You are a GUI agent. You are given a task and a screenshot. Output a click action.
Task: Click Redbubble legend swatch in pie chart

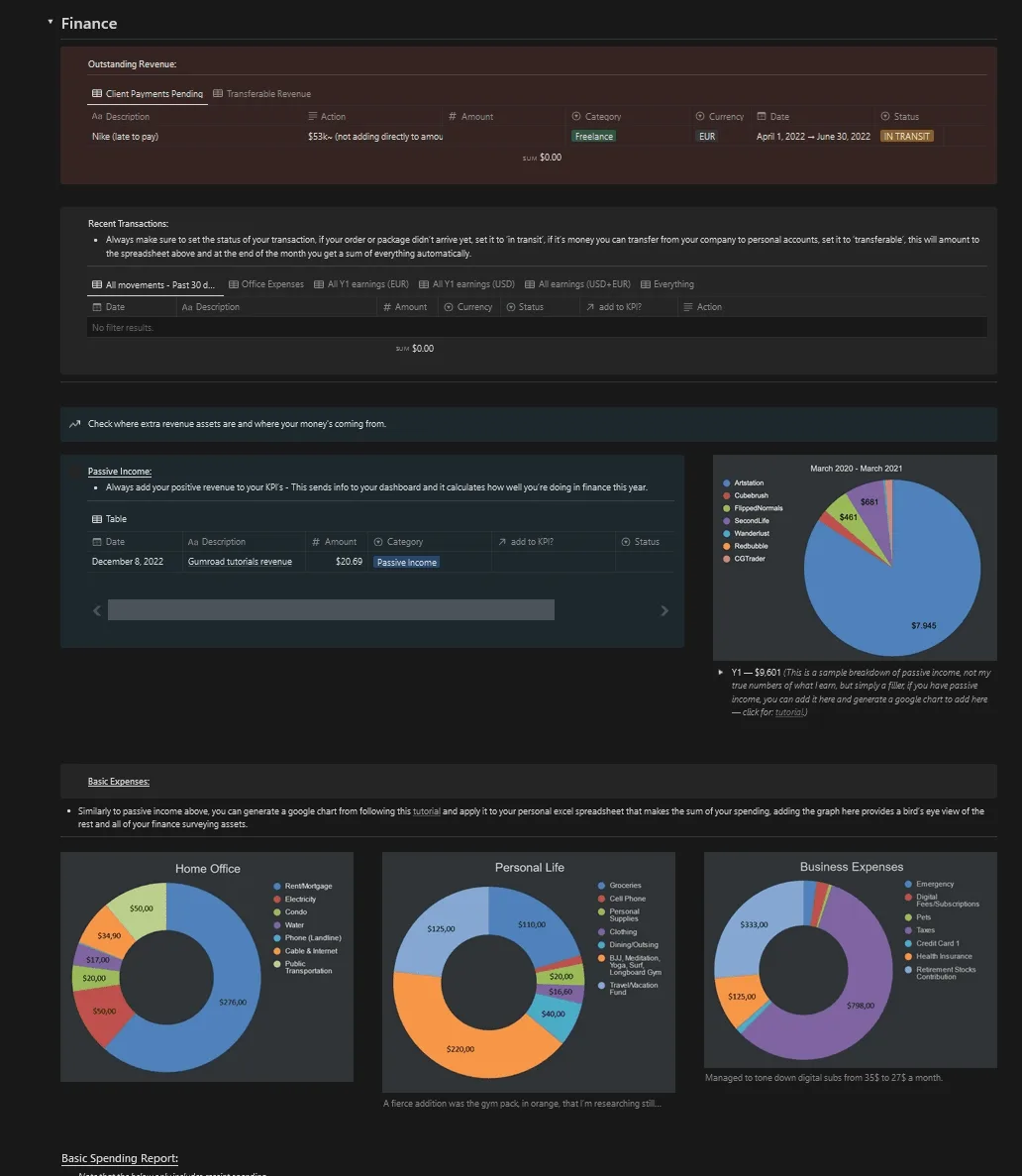tap(727, 546)
